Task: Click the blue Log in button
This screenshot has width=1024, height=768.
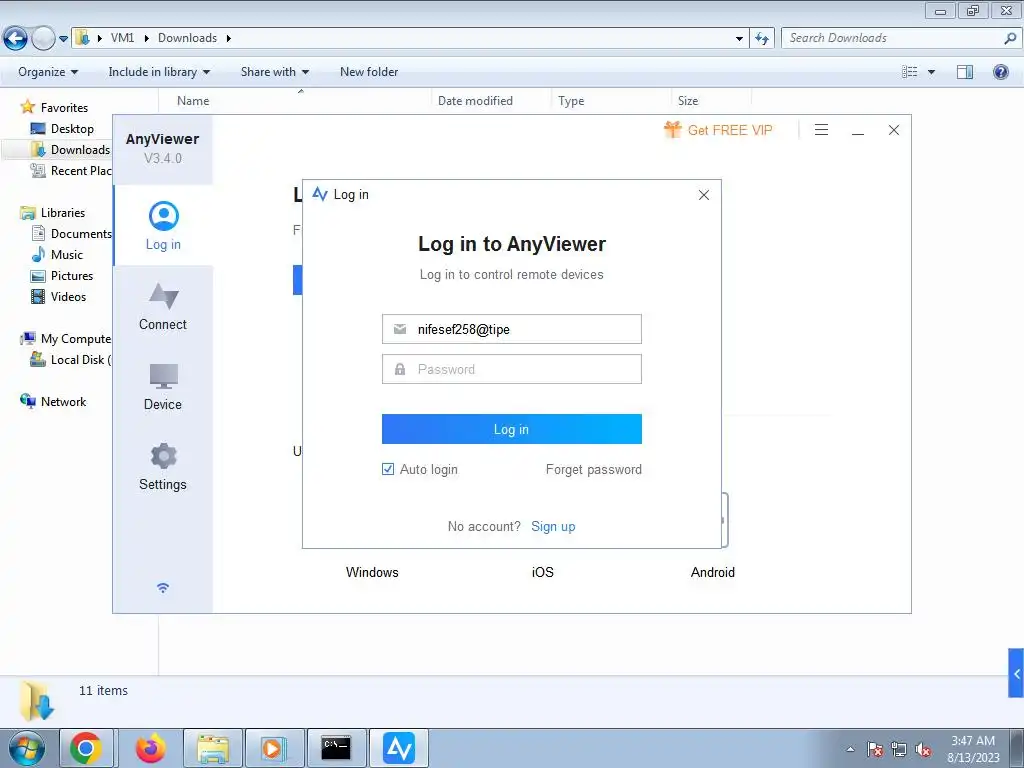Action: (511, 429)
